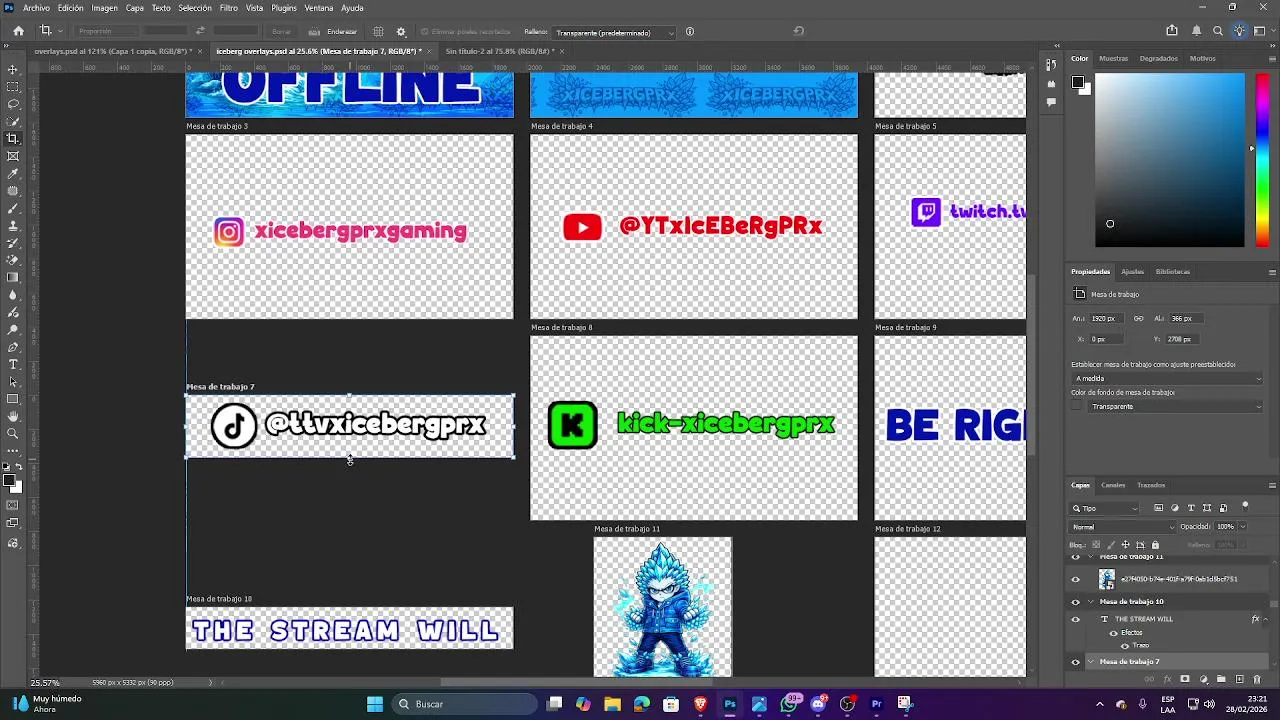1280x720 pixels.
Task: Open the Opacidad slider dropdown arrow
Action: (1243, 527)
